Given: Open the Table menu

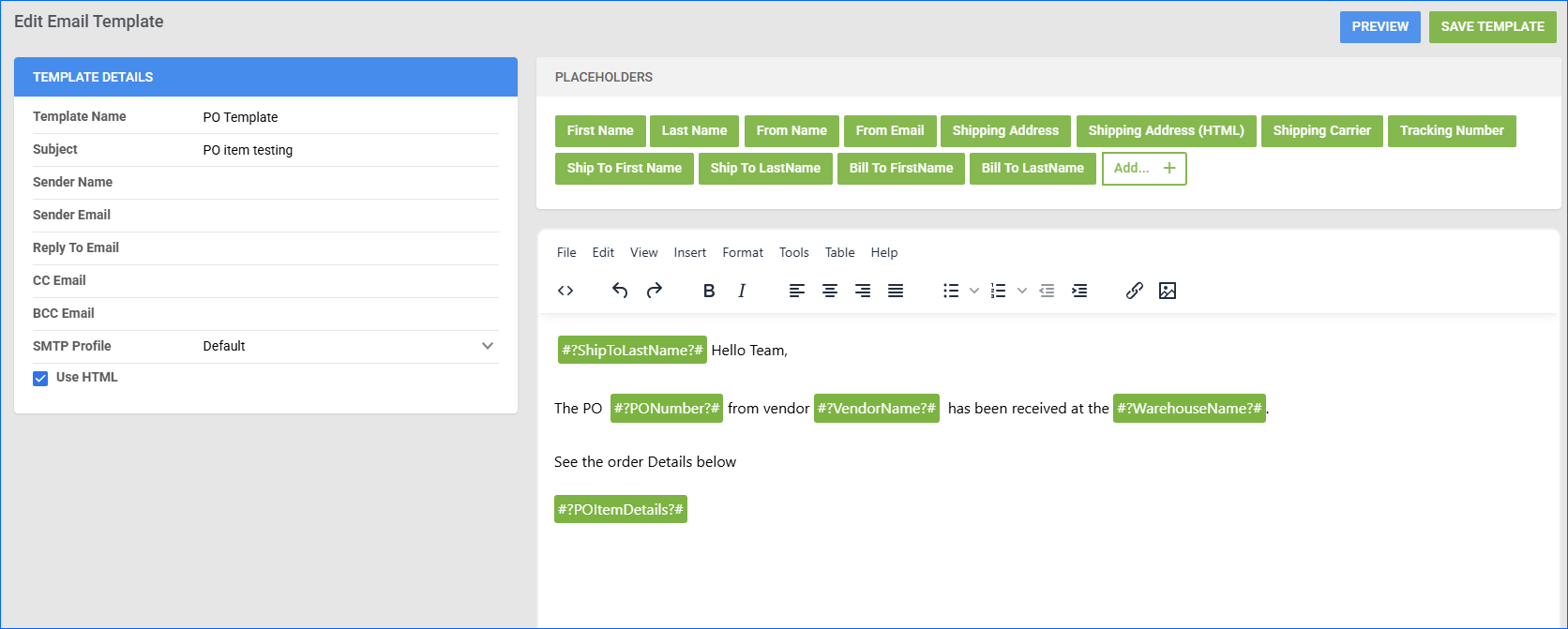Looking at the screenshot, I should coord(840,252).
